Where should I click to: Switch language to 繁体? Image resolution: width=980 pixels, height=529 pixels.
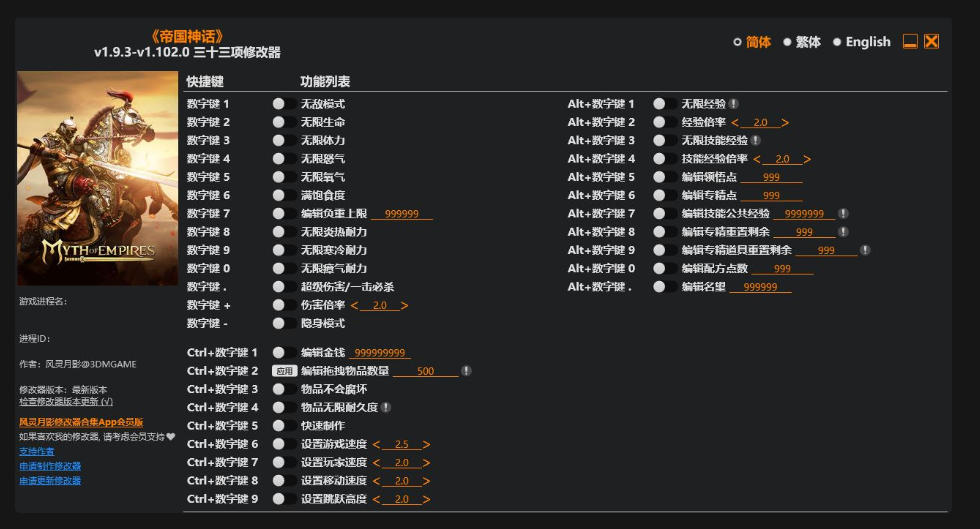pyautogui.click(x=802, y=42)
